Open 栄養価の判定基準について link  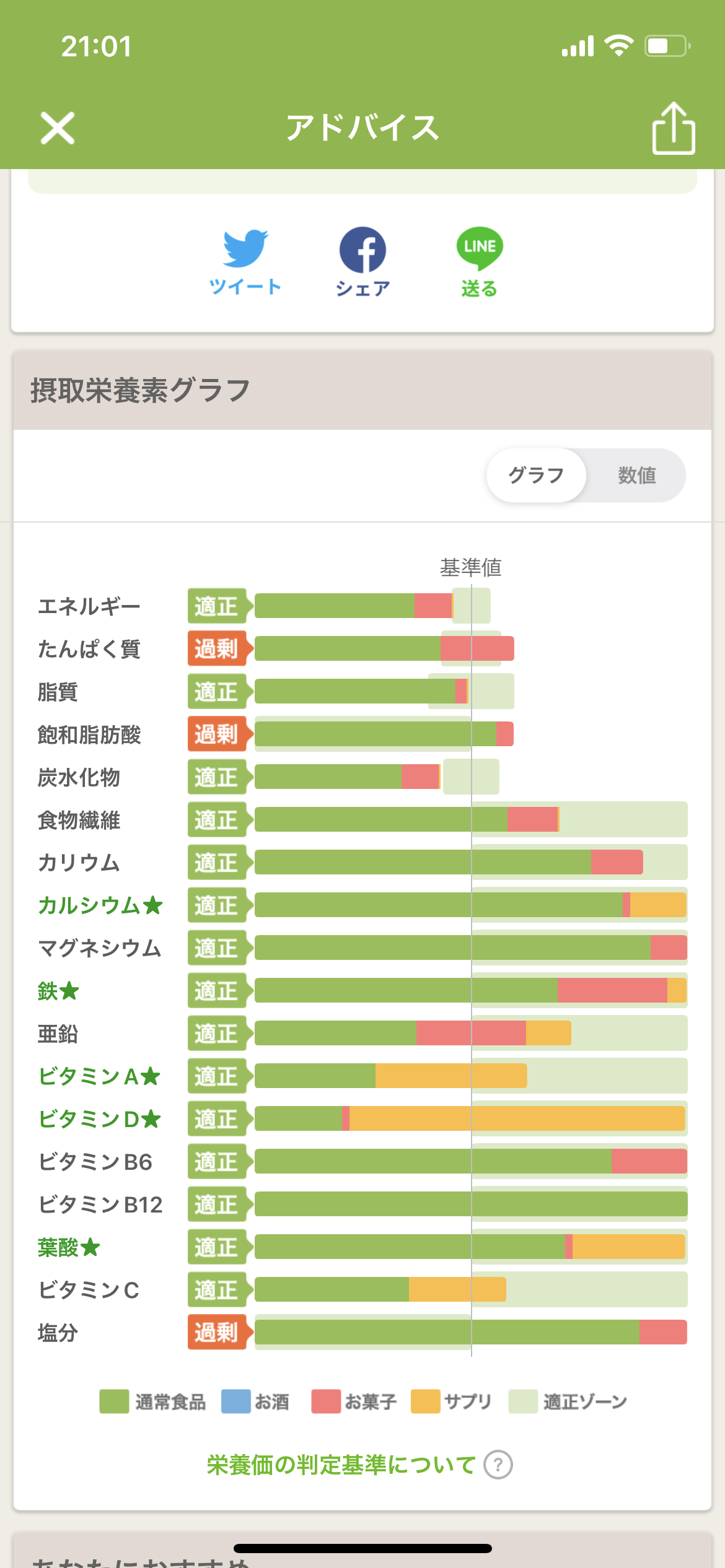coord(341,1465)
